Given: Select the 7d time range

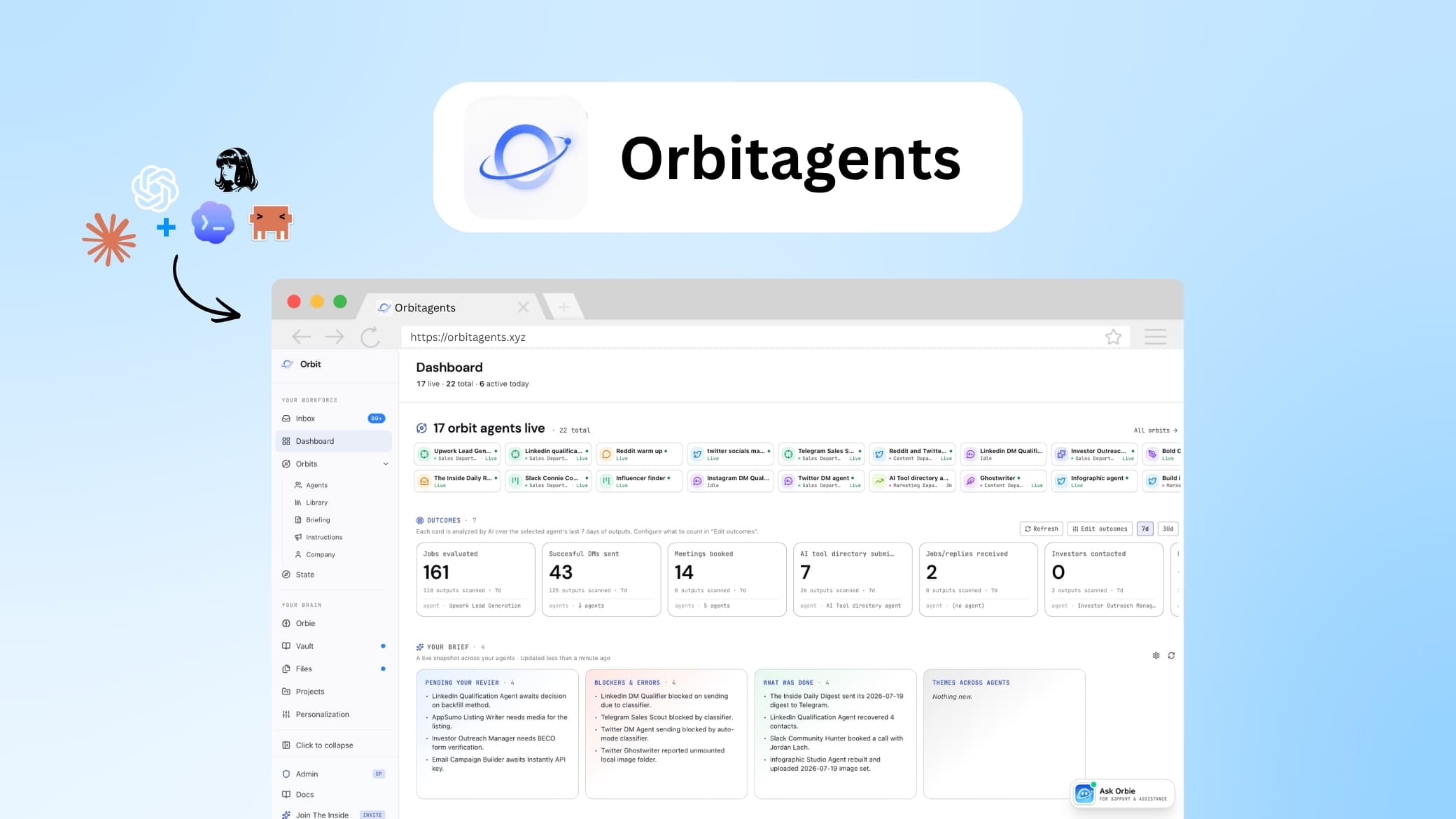Looking at the screenshot, I should click(x=1145, y=529).
